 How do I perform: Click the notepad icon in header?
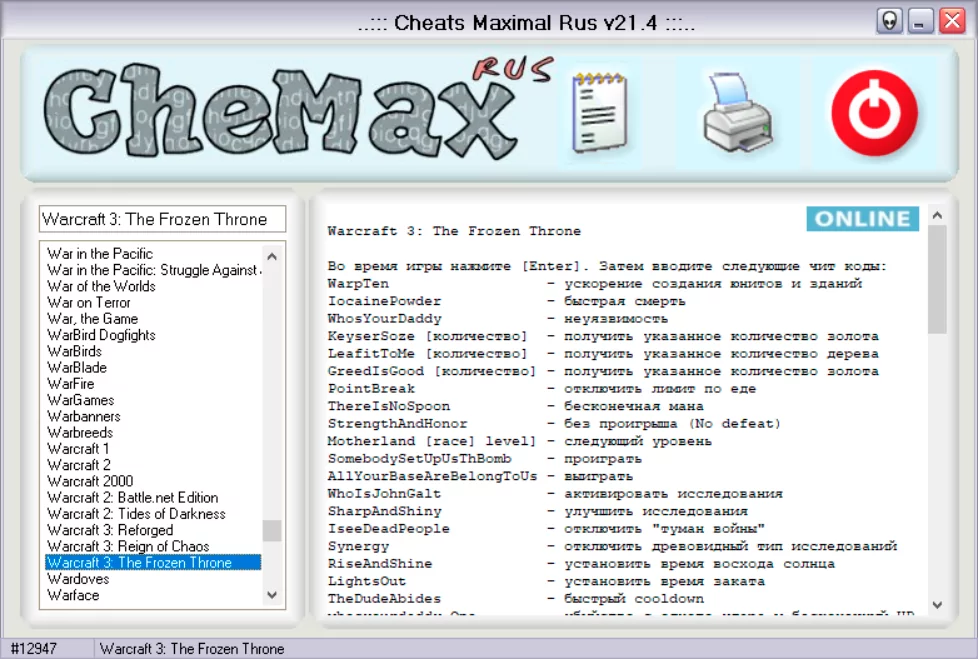coord(599,112)
